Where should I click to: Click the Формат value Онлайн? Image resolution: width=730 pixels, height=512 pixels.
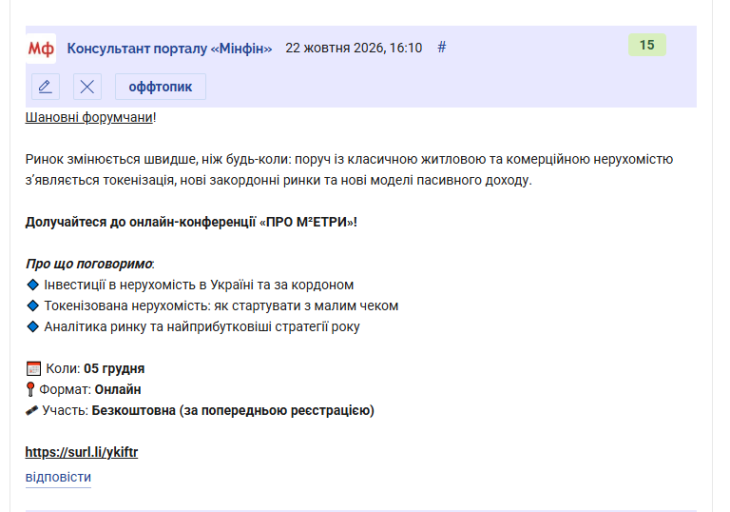point(118,390)
